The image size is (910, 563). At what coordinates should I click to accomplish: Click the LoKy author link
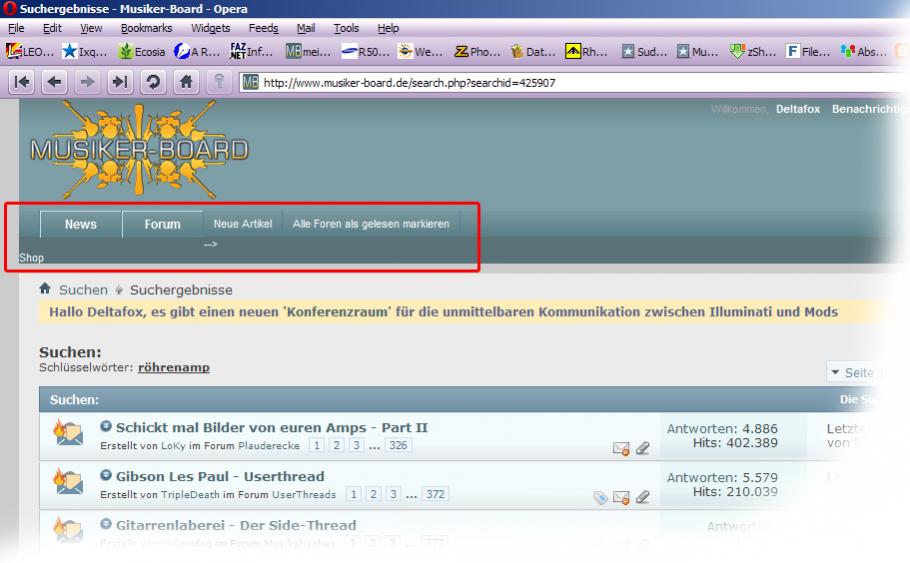[x=173, y=445]
